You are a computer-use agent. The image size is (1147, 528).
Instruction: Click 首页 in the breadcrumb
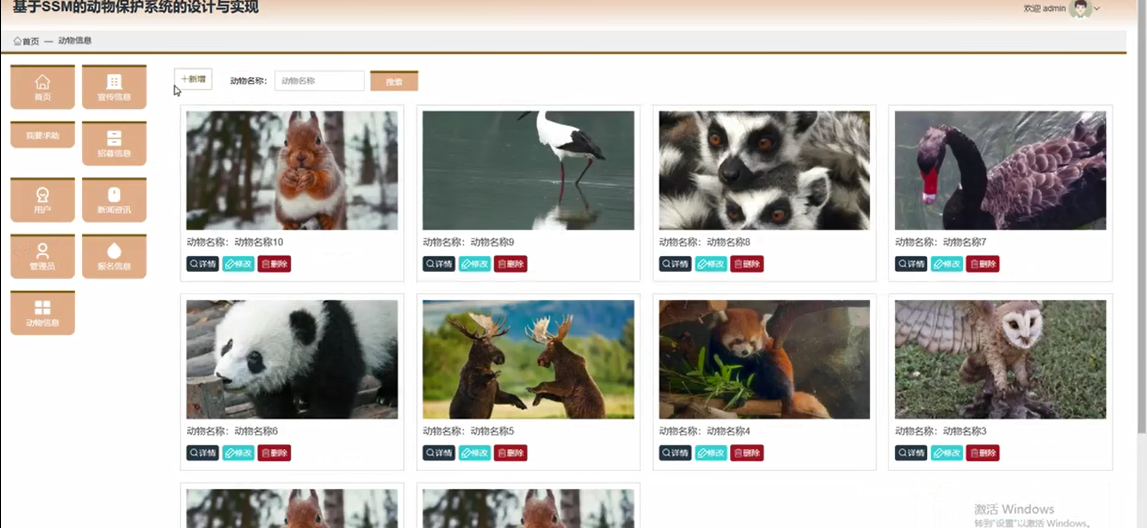point(26,41)
